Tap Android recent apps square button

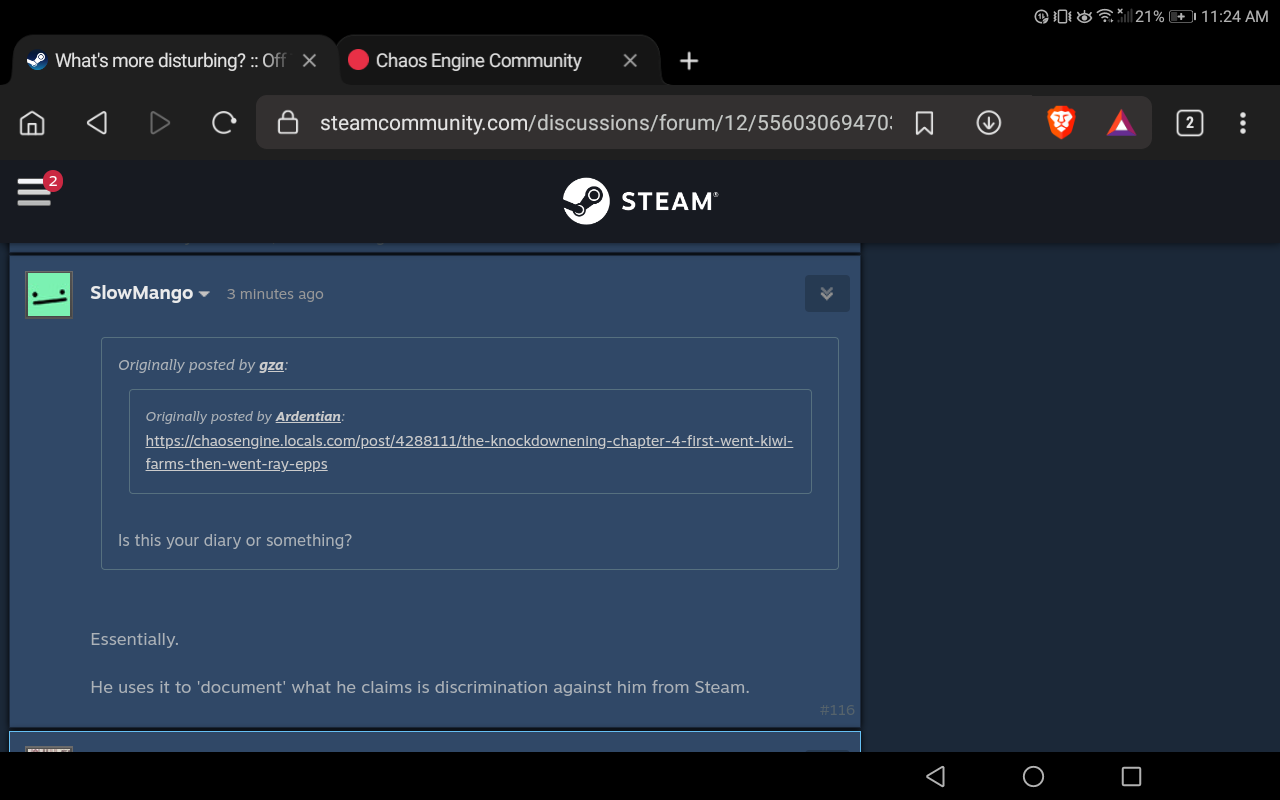(x=1131, y=776)
